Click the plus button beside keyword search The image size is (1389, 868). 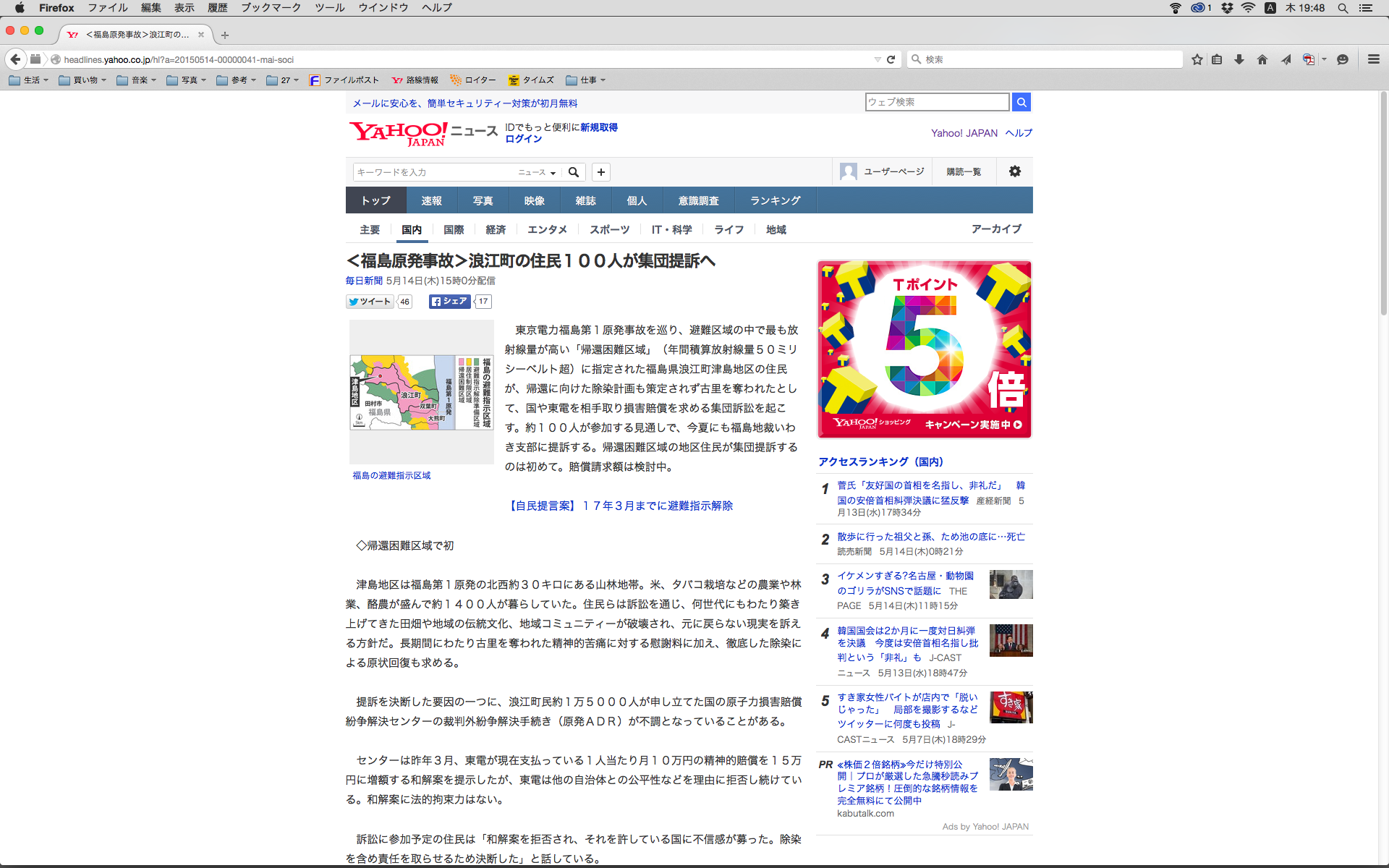pyautogui.click(x=601, y=172)
